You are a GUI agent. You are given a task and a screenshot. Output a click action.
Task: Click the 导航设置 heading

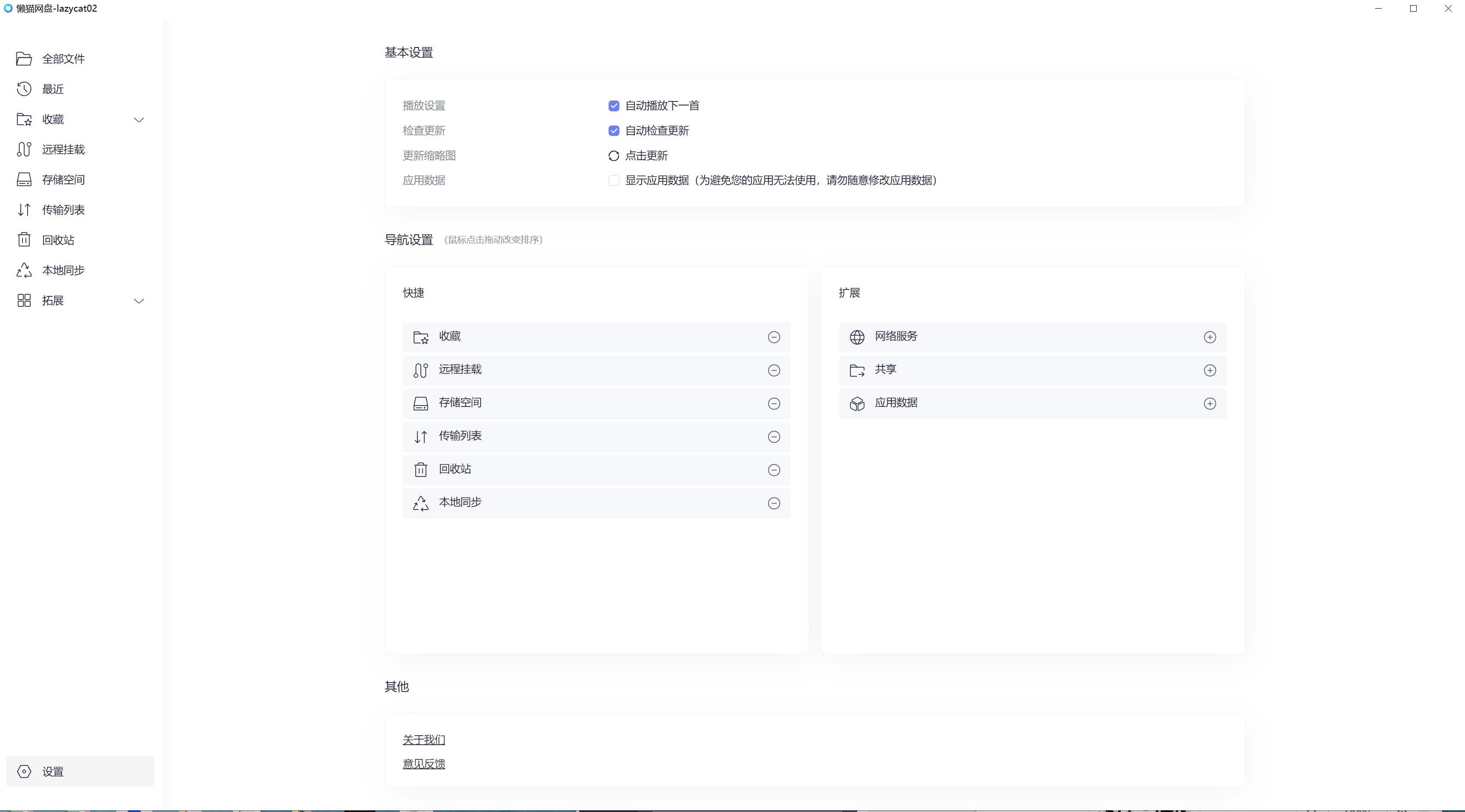click(408, 240)
